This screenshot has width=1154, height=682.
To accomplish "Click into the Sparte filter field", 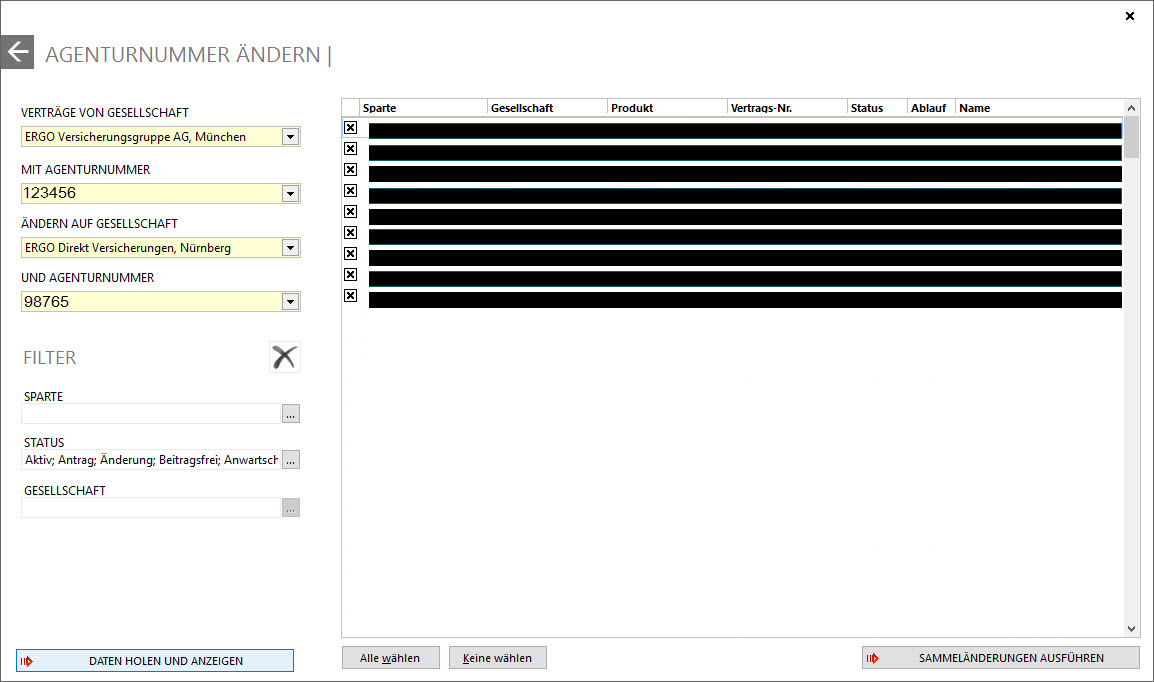I will [x=150, y=414].
